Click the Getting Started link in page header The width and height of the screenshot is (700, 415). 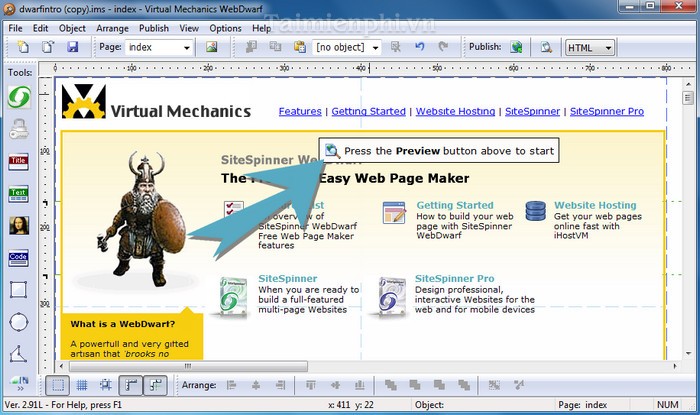click(368, 111)
